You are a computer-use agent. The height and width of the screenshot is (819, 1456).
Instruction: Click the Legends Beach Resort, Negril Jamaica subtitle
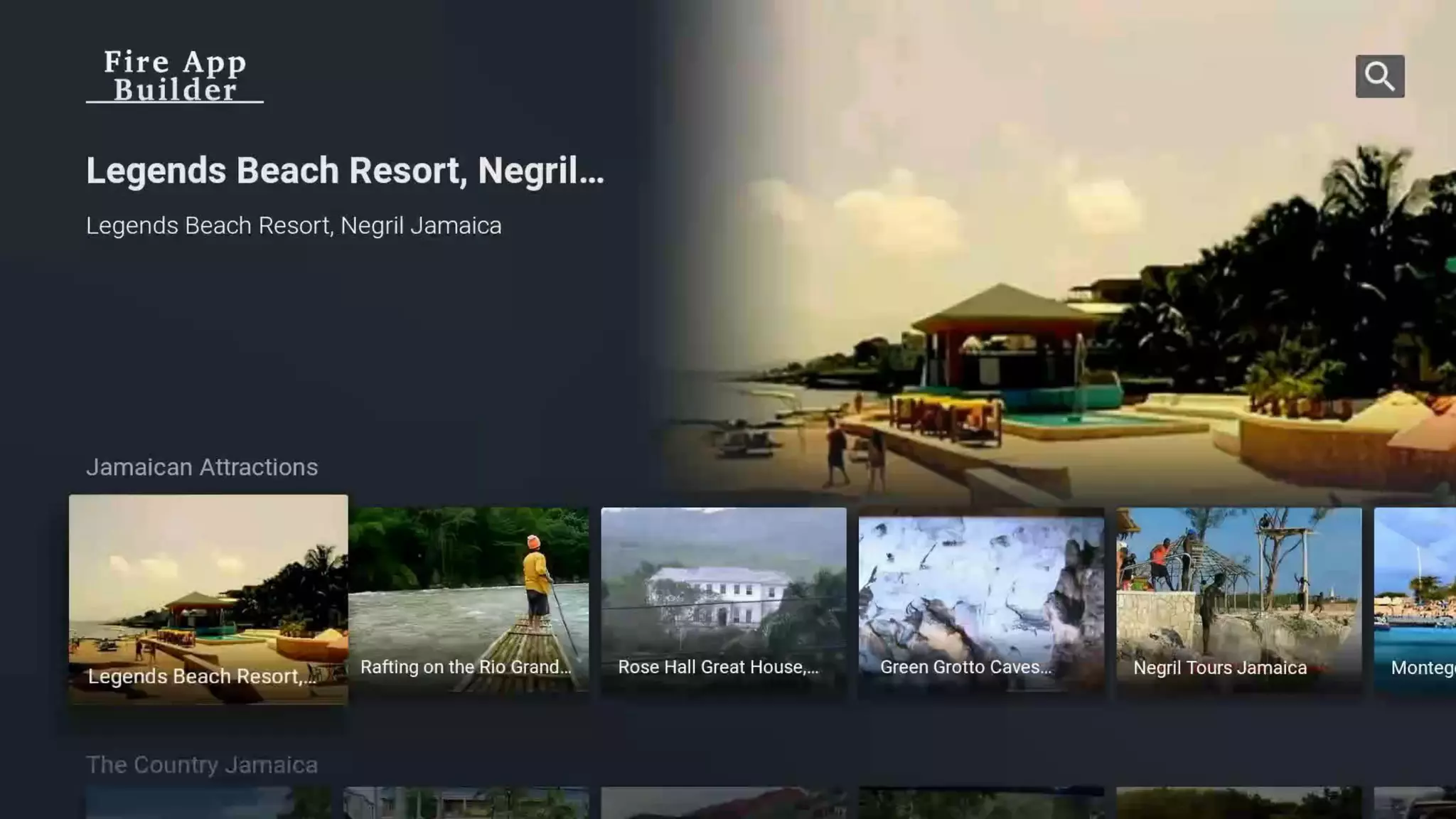pos(294,225)
